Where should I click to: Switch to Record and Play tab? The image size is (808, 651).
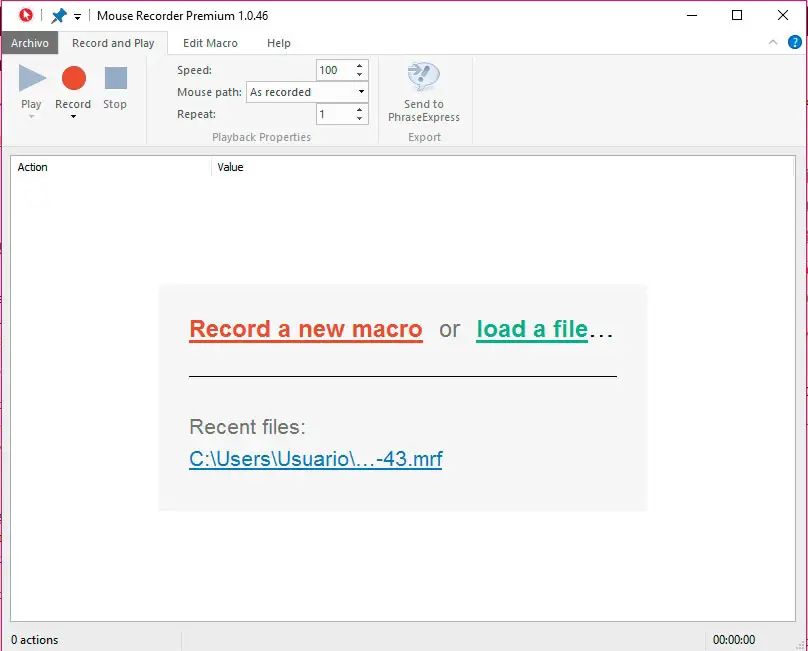113,43
